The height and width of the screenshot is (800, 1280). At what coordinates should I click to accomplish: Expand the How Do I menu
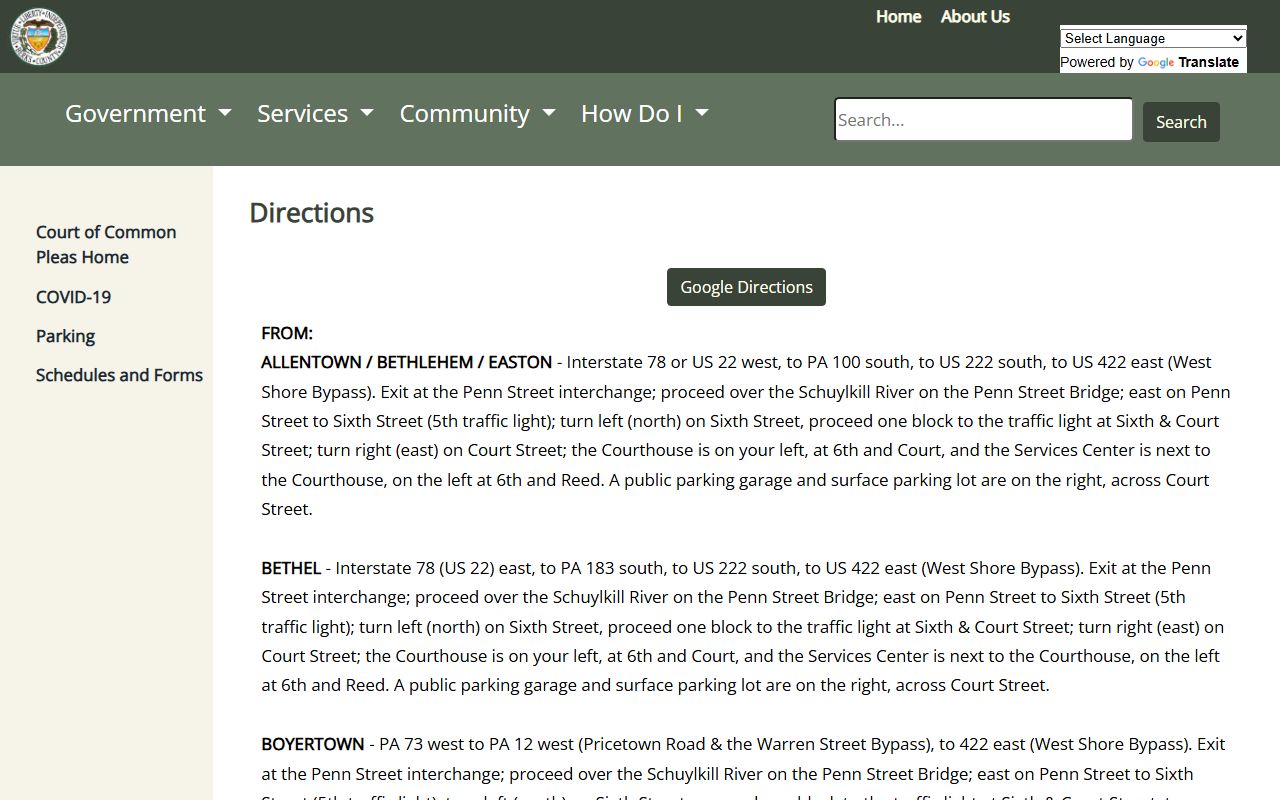[x=644, y=113]
